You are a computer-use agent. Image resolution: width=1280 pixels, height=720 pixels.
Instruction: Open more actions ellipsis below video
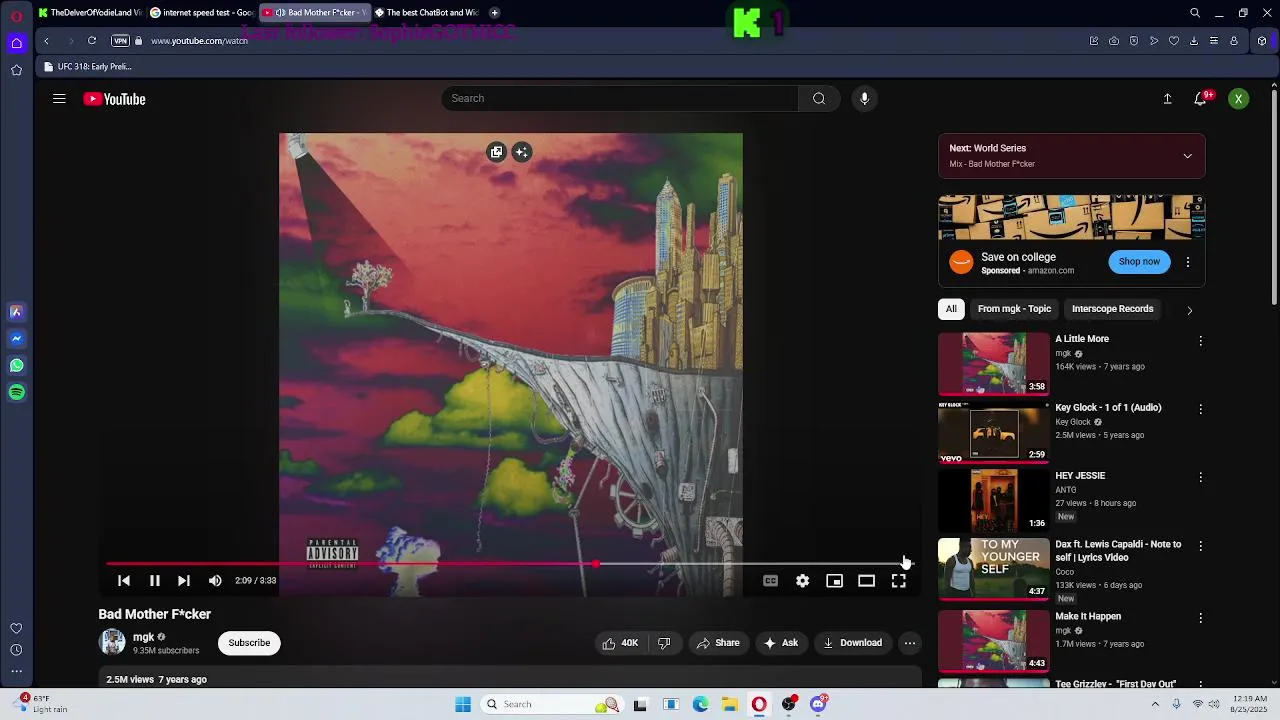909,643
